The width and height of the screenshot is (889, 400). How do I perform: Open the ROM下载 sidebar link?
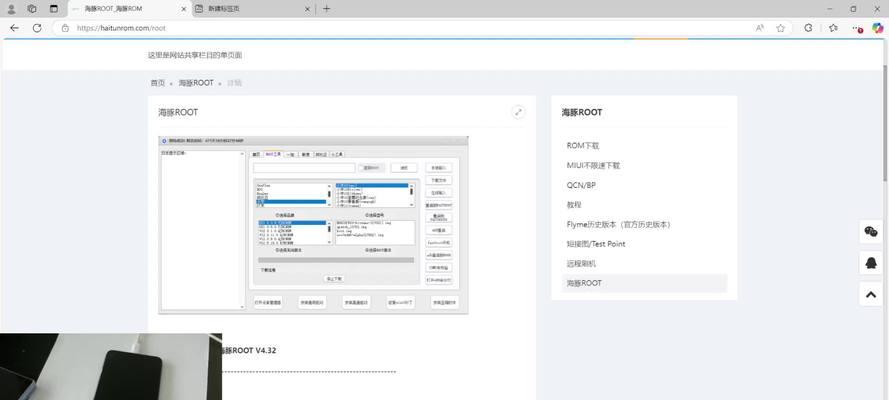click(583, 146)
